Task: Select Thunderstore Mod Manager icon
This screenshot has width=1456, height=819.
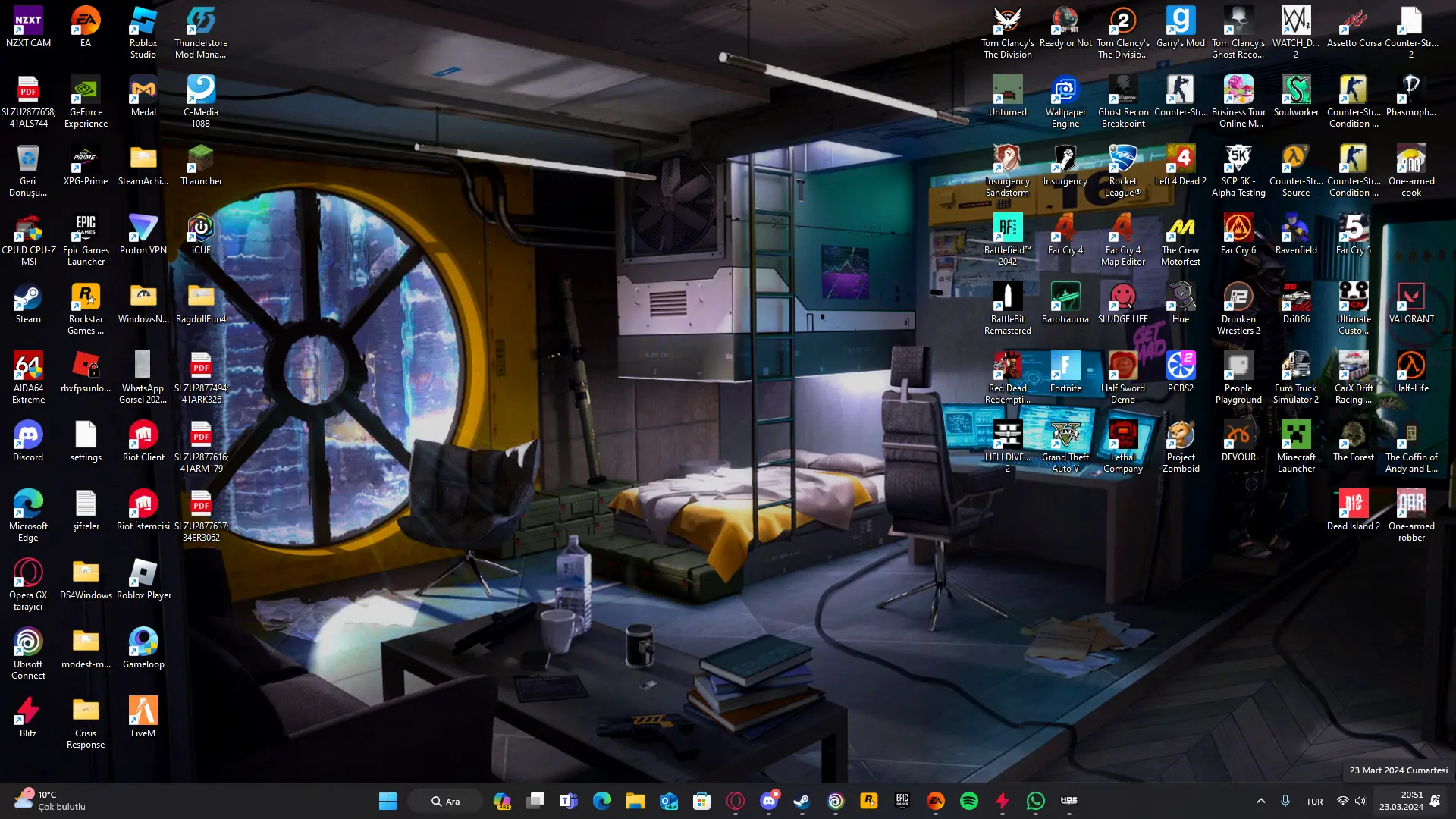Action: (201, 33)
